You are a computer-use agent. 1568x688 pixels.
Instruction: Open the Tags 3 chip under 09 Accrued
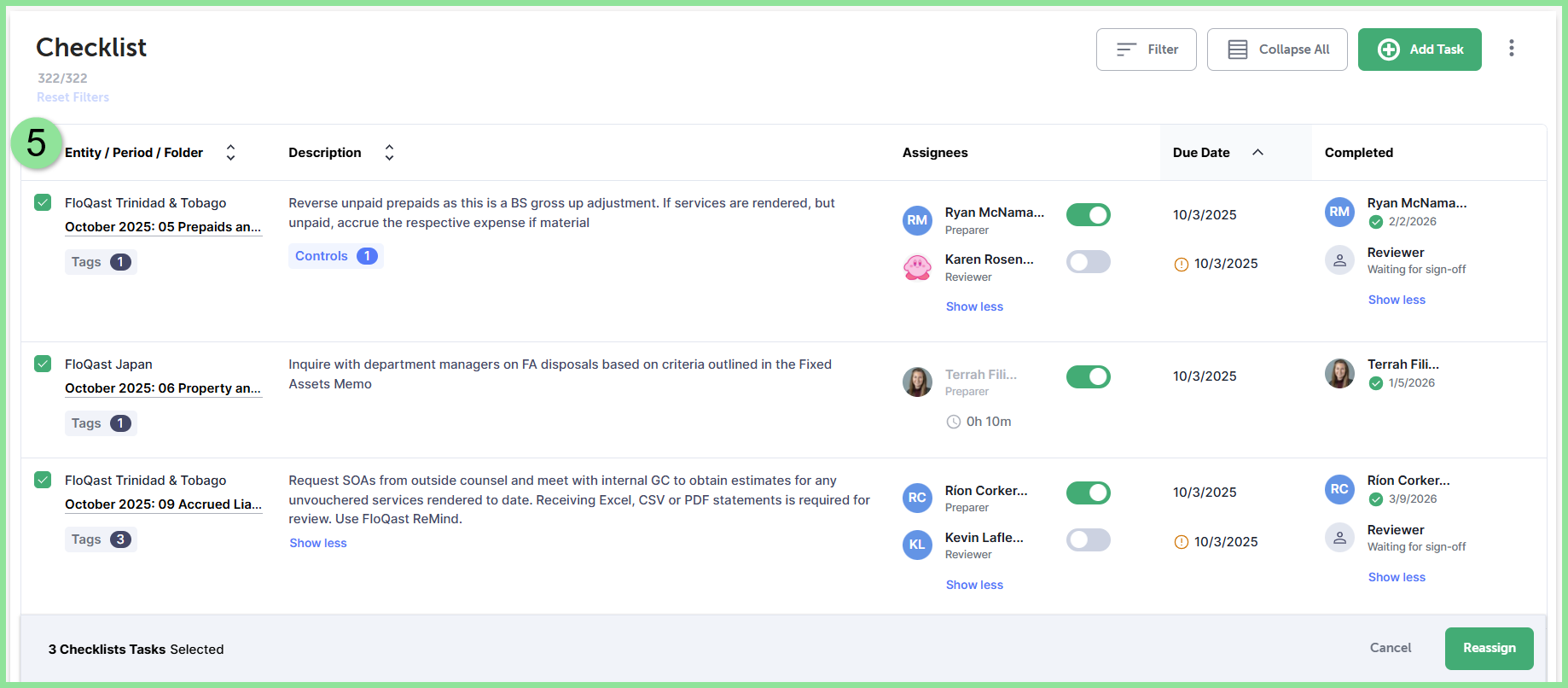(x=101, y=539)
